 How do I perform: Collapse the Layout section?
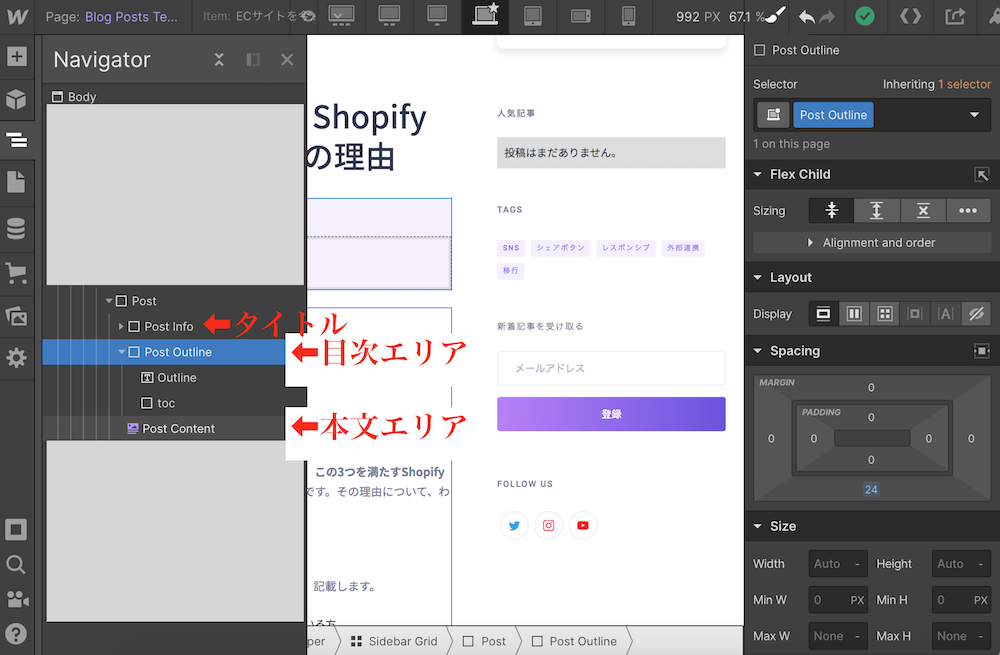click(758, 277)
